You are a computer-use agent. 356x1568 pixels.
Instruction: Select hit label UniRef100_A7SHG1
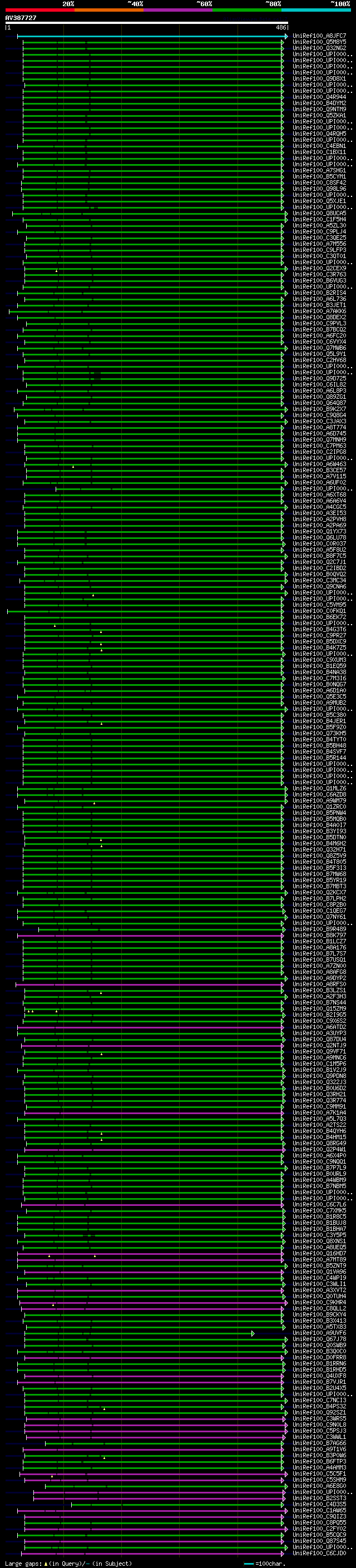click(319, 170)
